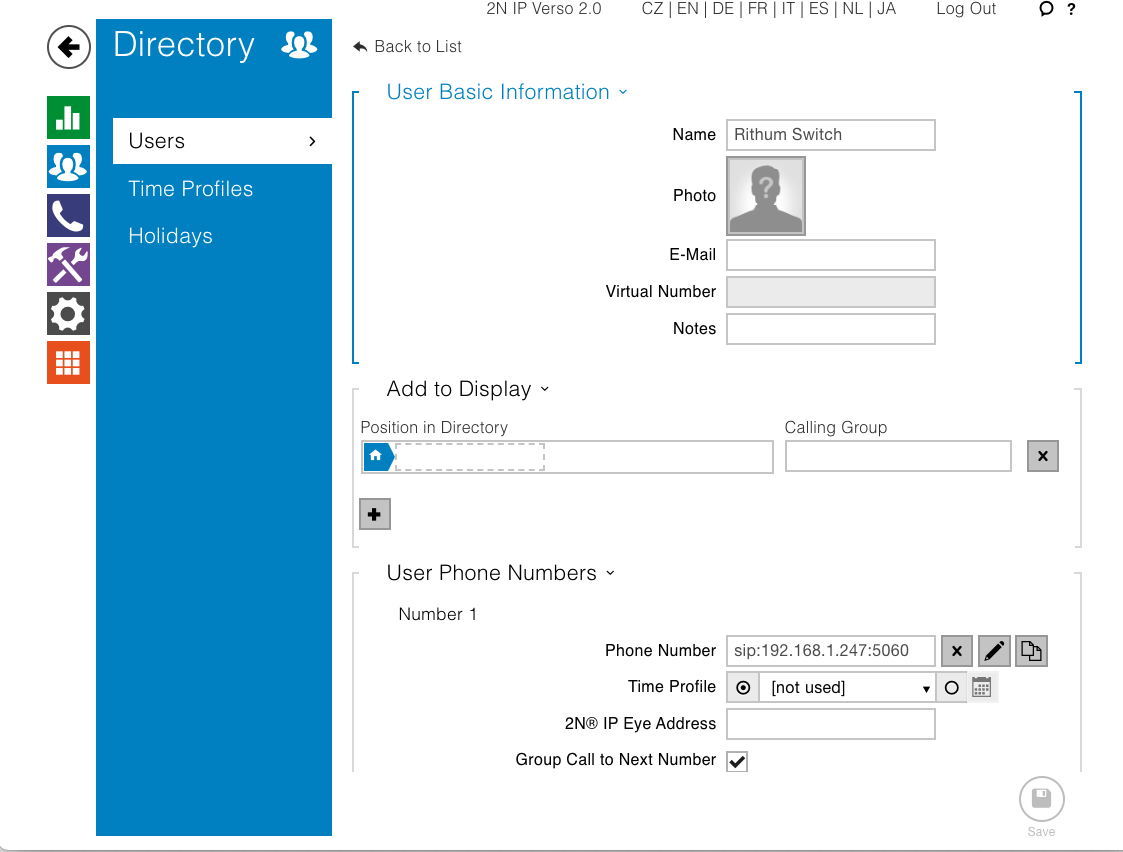Open the Time Profiles menu item
This screenshot has height=852, width=1123.
pos(191,189)
